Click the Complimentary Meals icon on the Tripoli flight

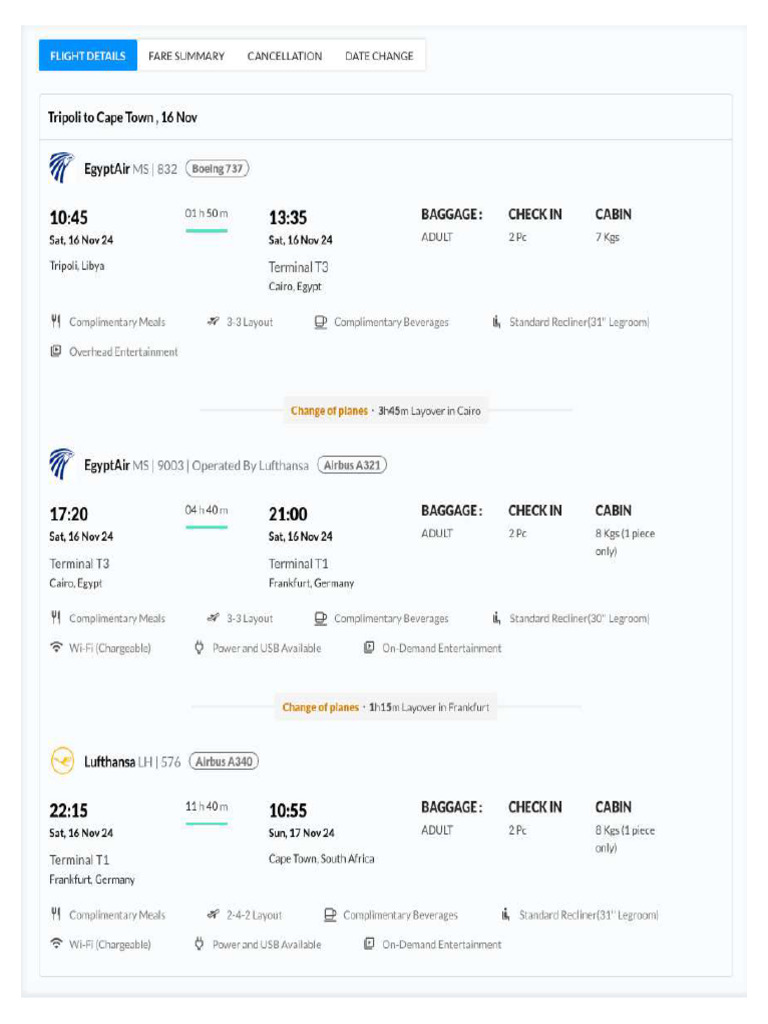[56, 322]
